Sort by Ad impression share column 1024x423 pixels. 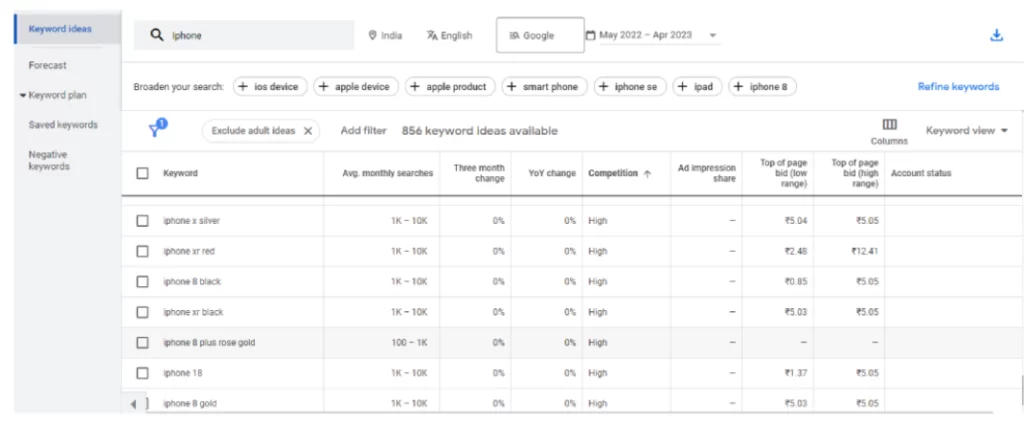(707, 173)
